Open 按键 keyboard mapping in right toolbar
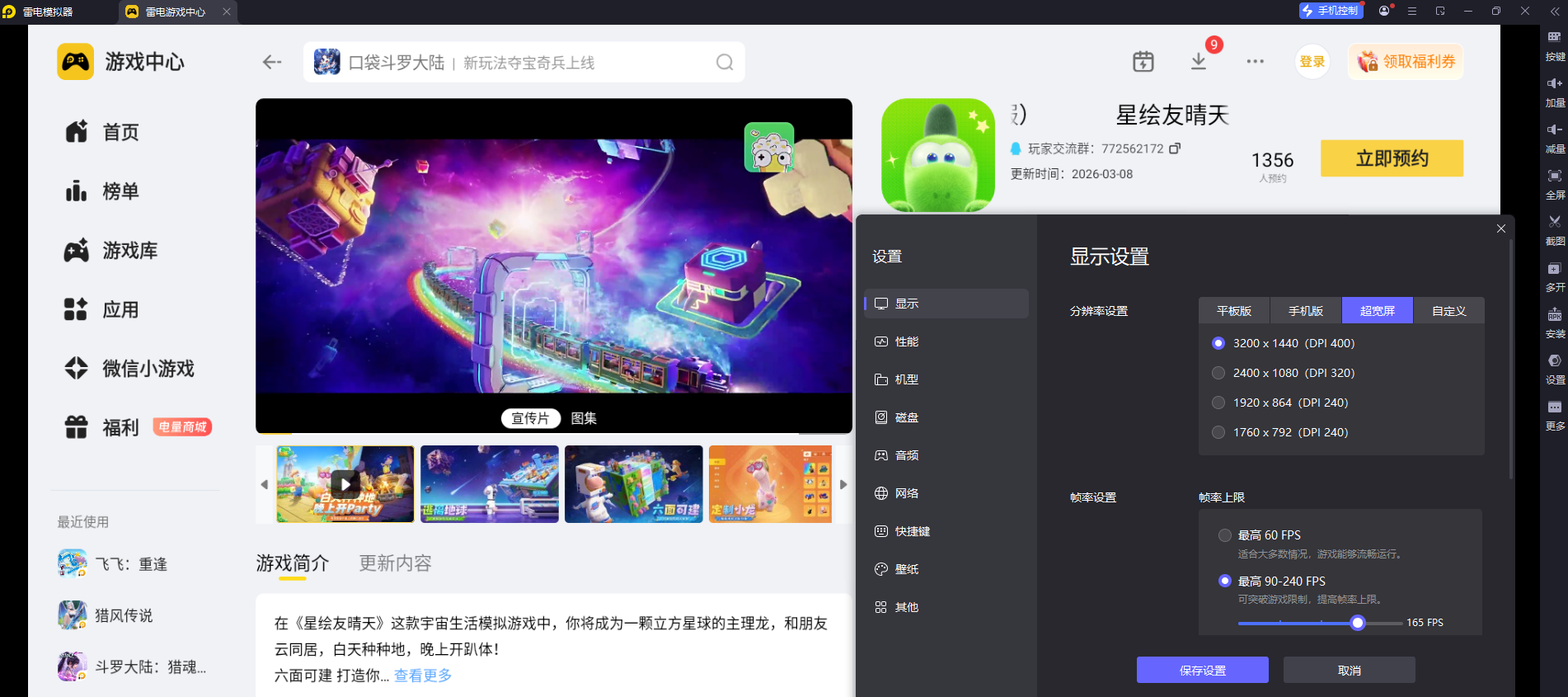 [1555, 47]
